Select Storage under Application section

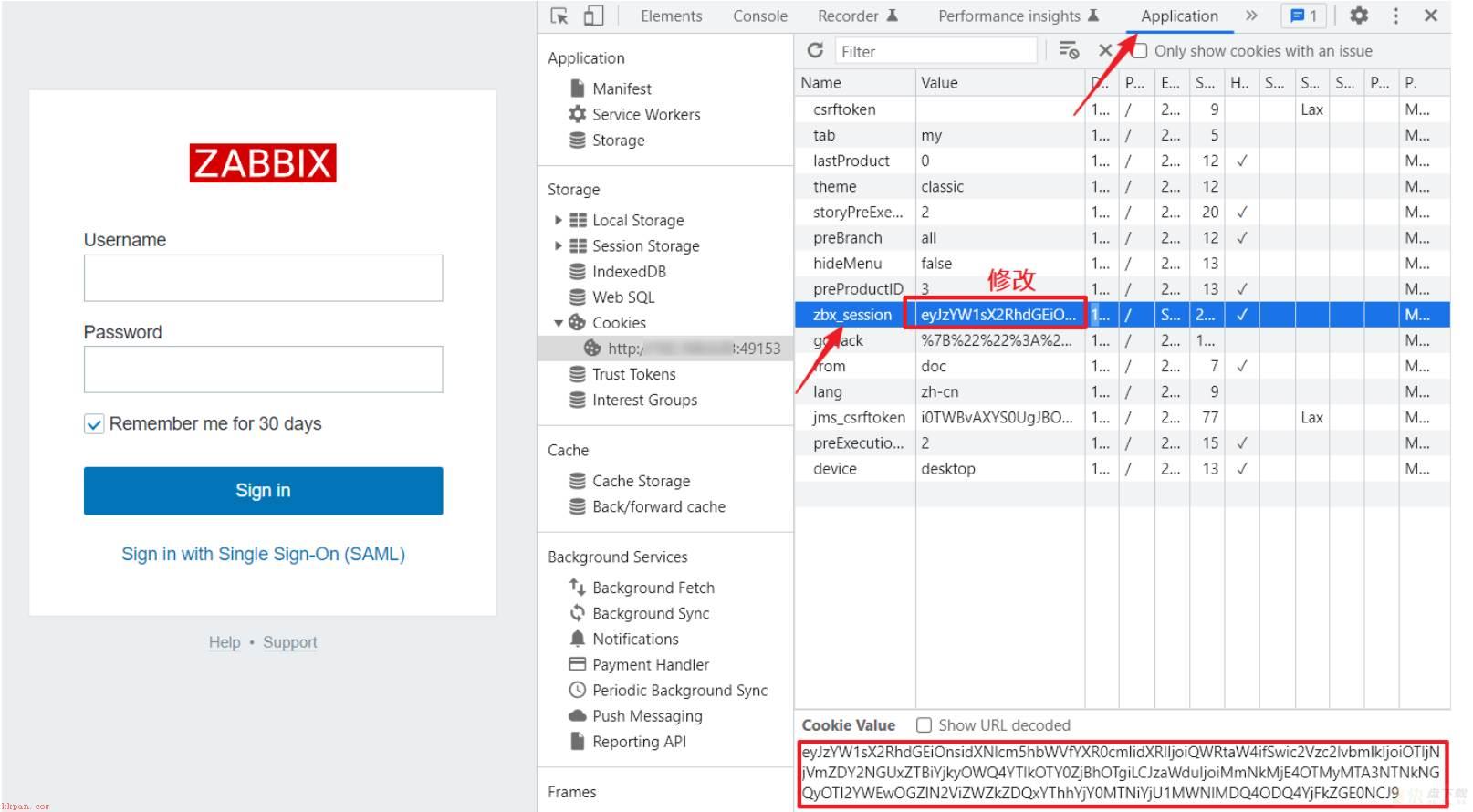point(608,141)
